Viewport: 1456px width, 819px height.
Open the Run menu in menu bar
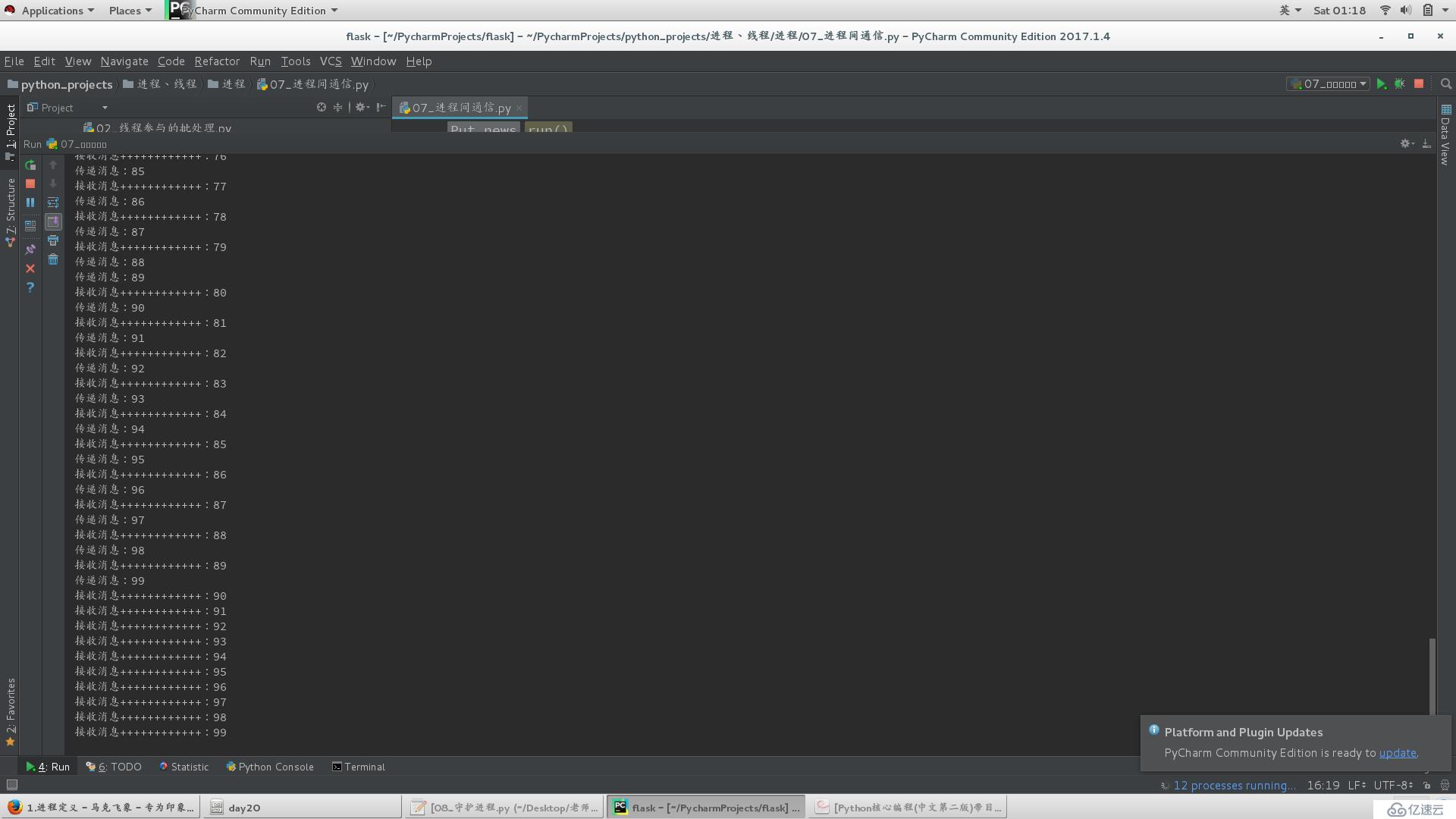pyautogui.click(x=259, y=61)
